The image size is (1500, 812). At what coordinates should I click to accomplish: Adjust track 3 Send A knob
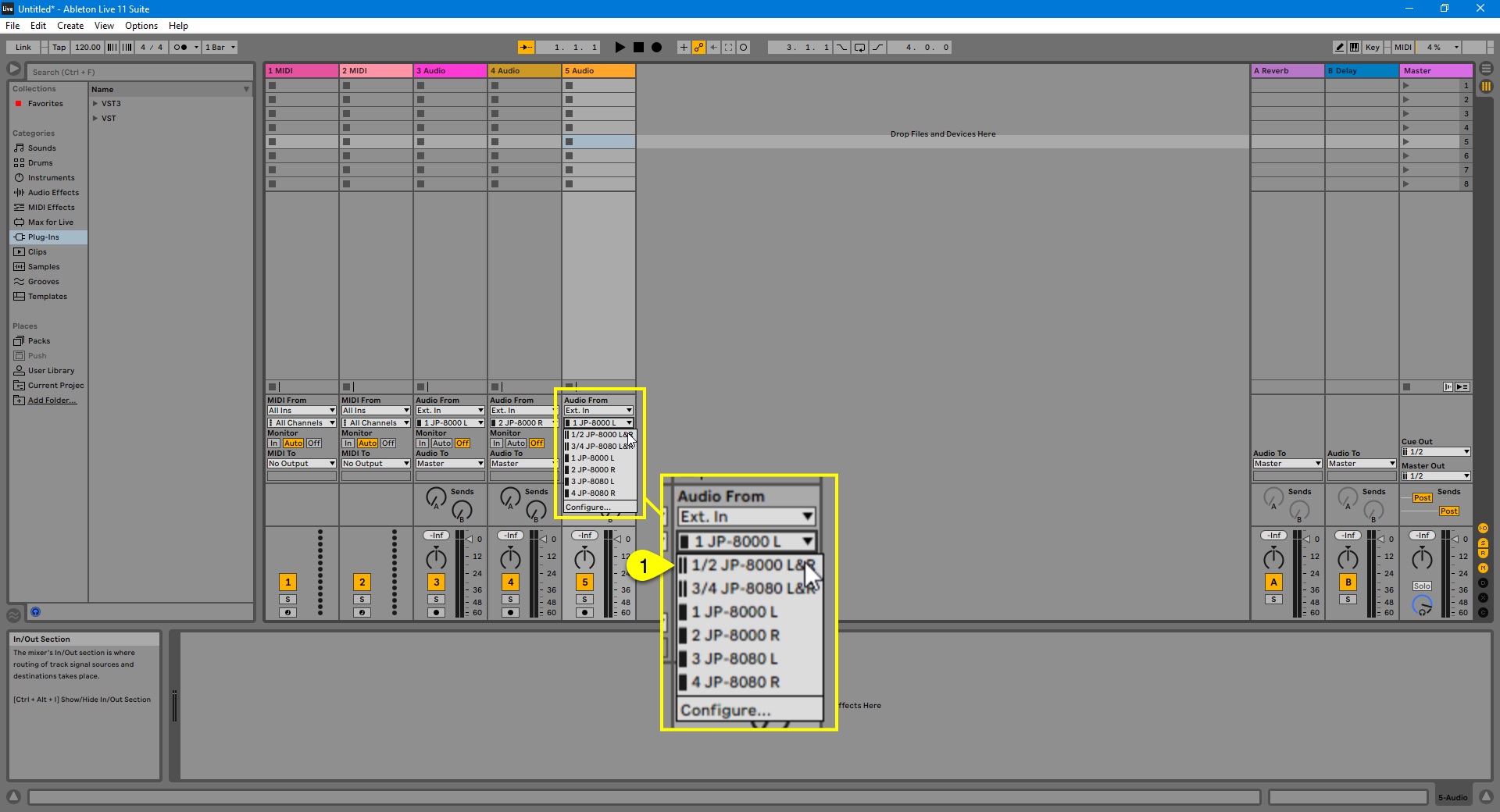pos(436,497)
